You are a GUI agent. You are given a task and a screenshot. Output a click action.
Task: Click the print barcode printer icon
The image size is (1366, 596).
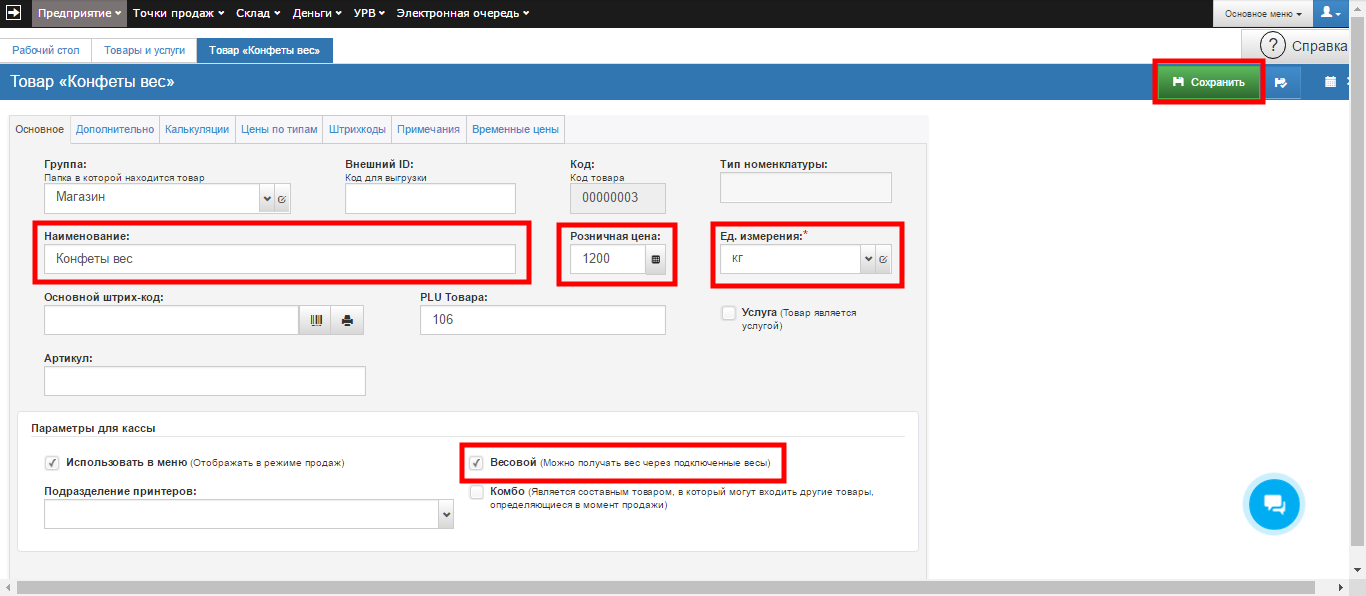click(347, 321)
